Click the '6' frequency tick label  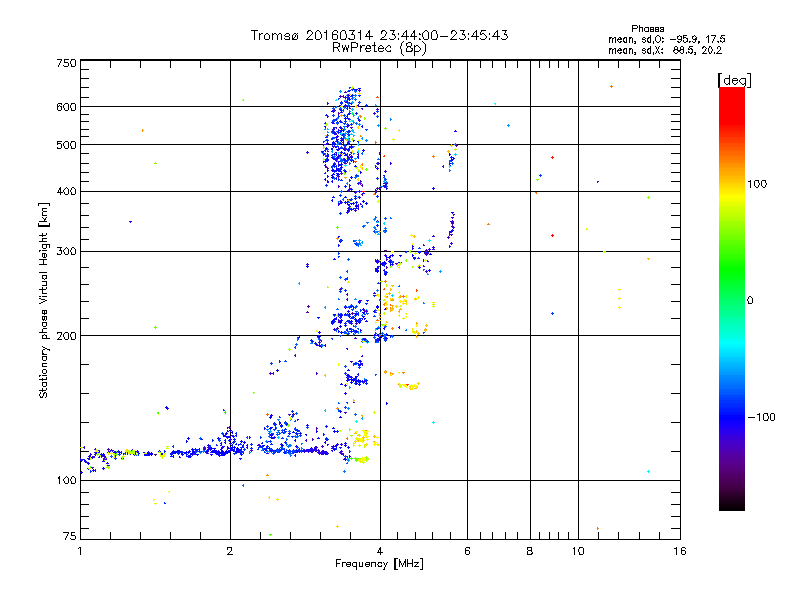click(467, 551)
